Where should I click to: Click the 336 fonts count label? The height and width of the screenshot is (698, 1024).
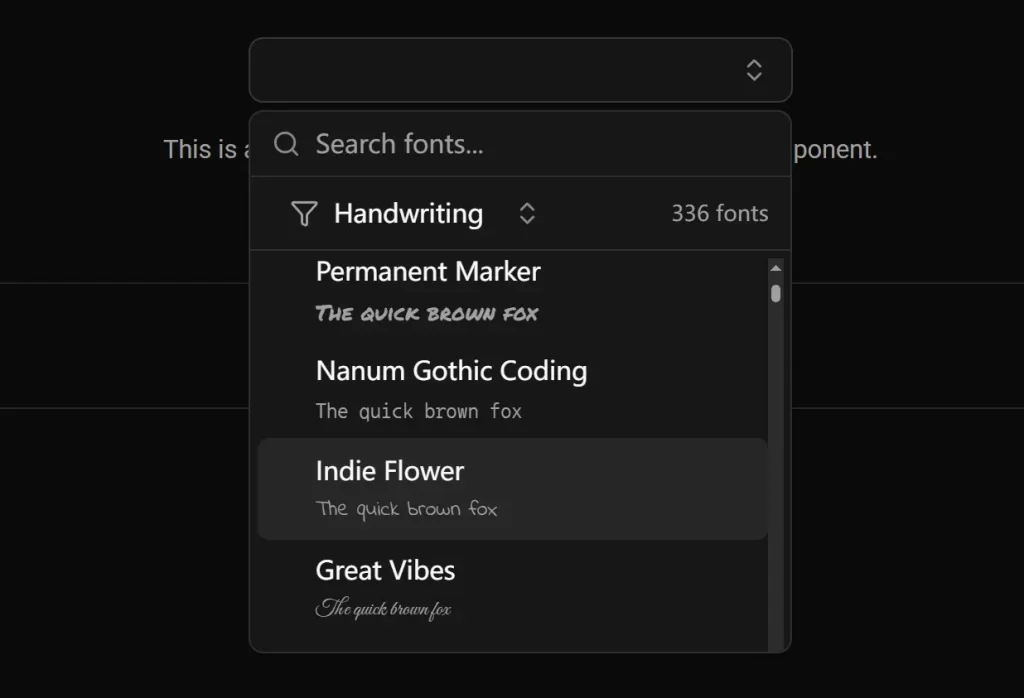coord(719,213)
